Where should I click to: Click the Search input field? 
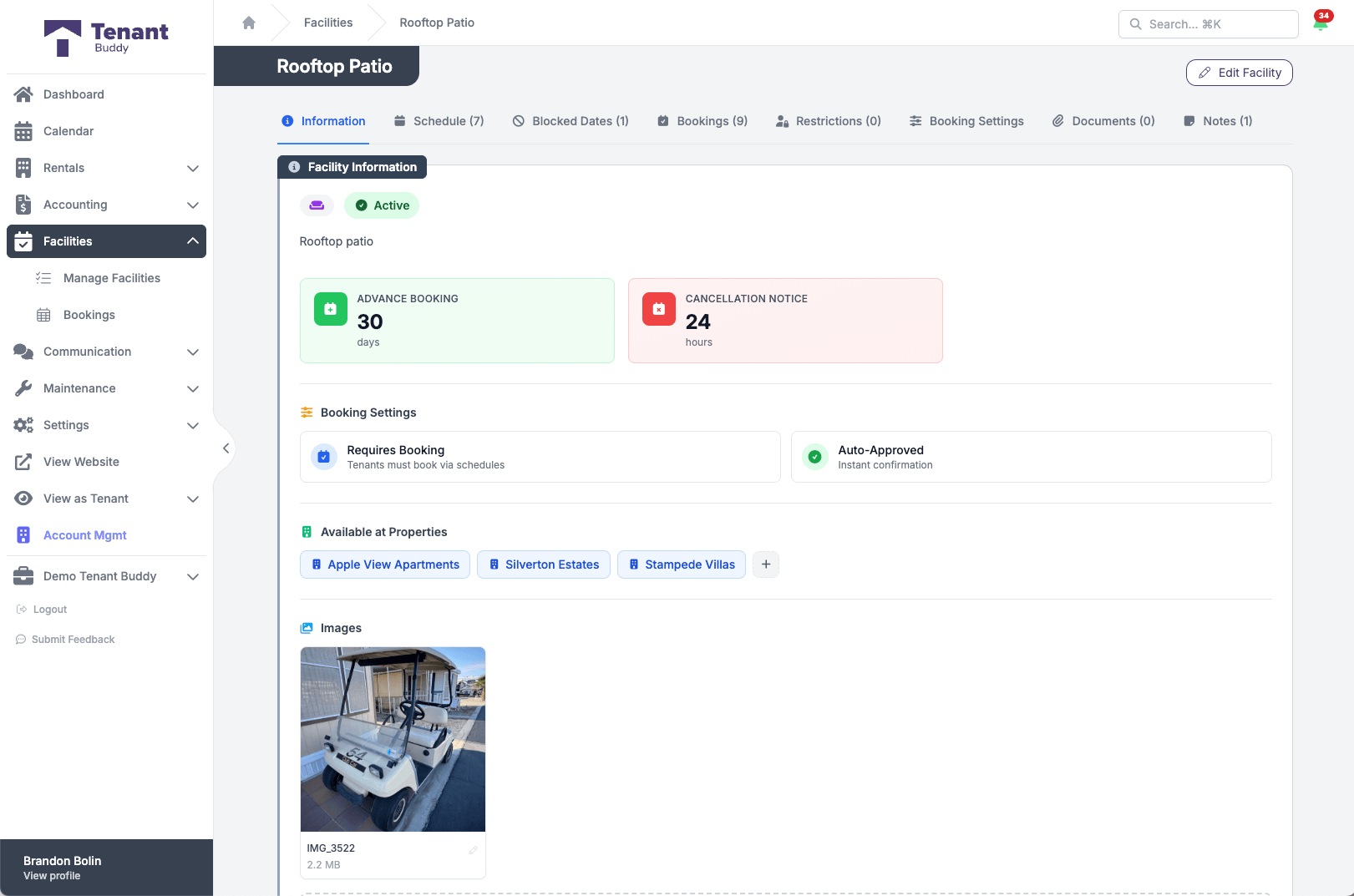1209,24
